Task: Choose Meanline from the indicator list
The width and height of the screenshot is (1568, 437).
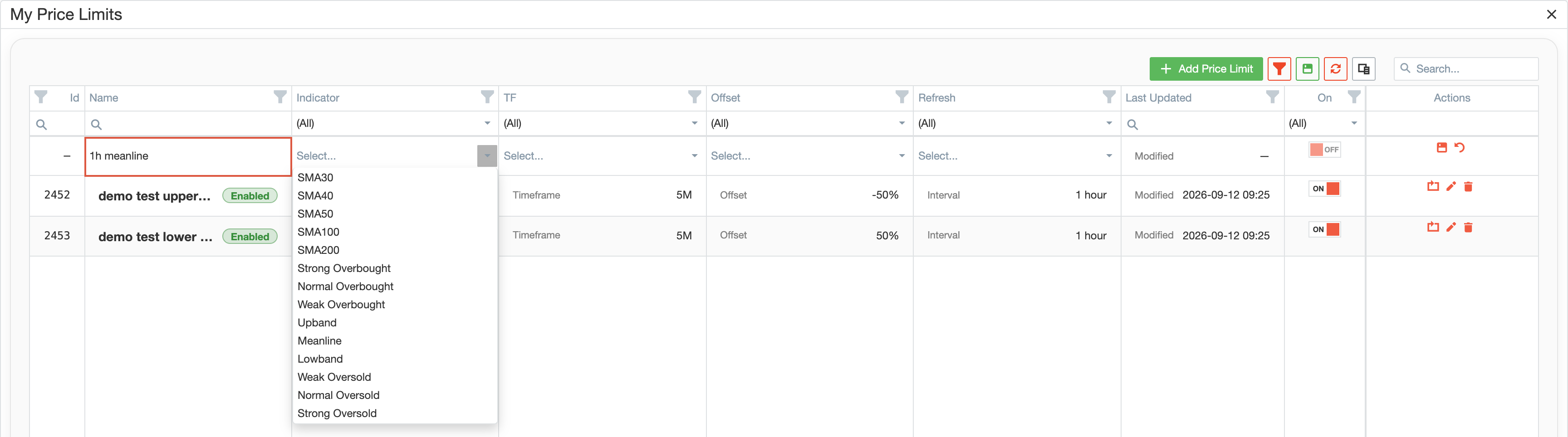Action: 394,341
